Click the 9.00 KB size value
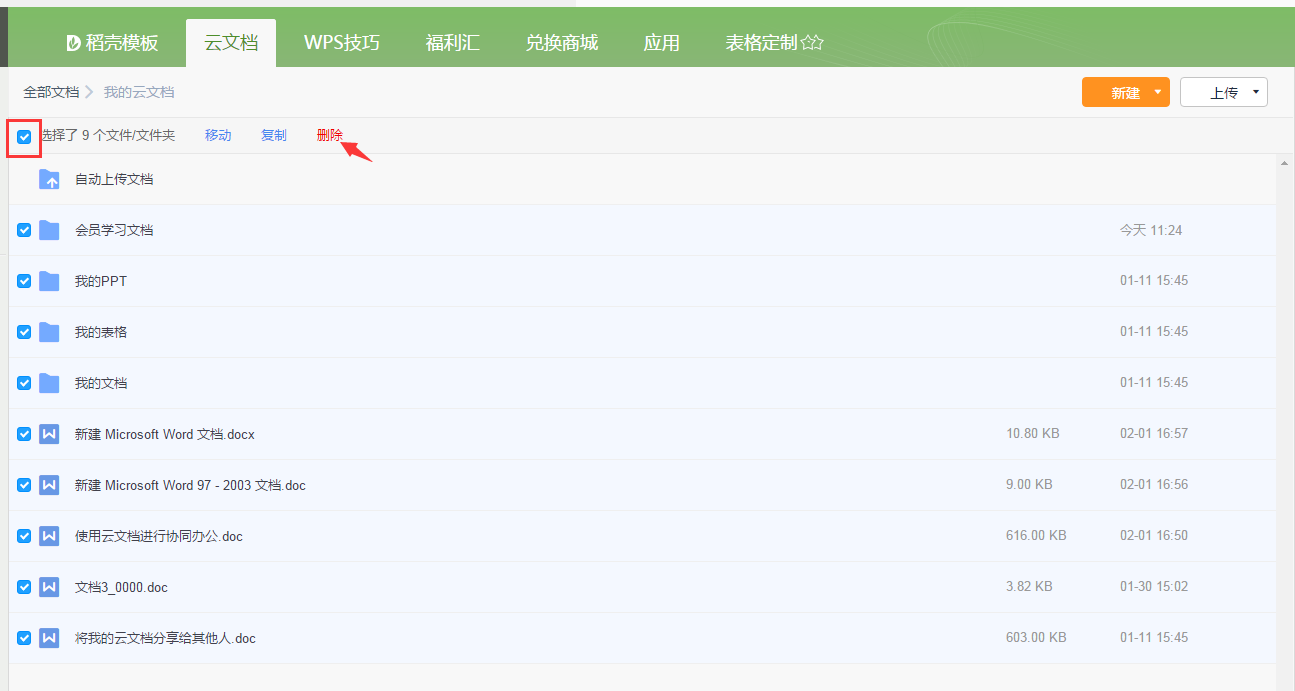The image size is (1295, 691). pyautogui.click(x=1029, y=484)
